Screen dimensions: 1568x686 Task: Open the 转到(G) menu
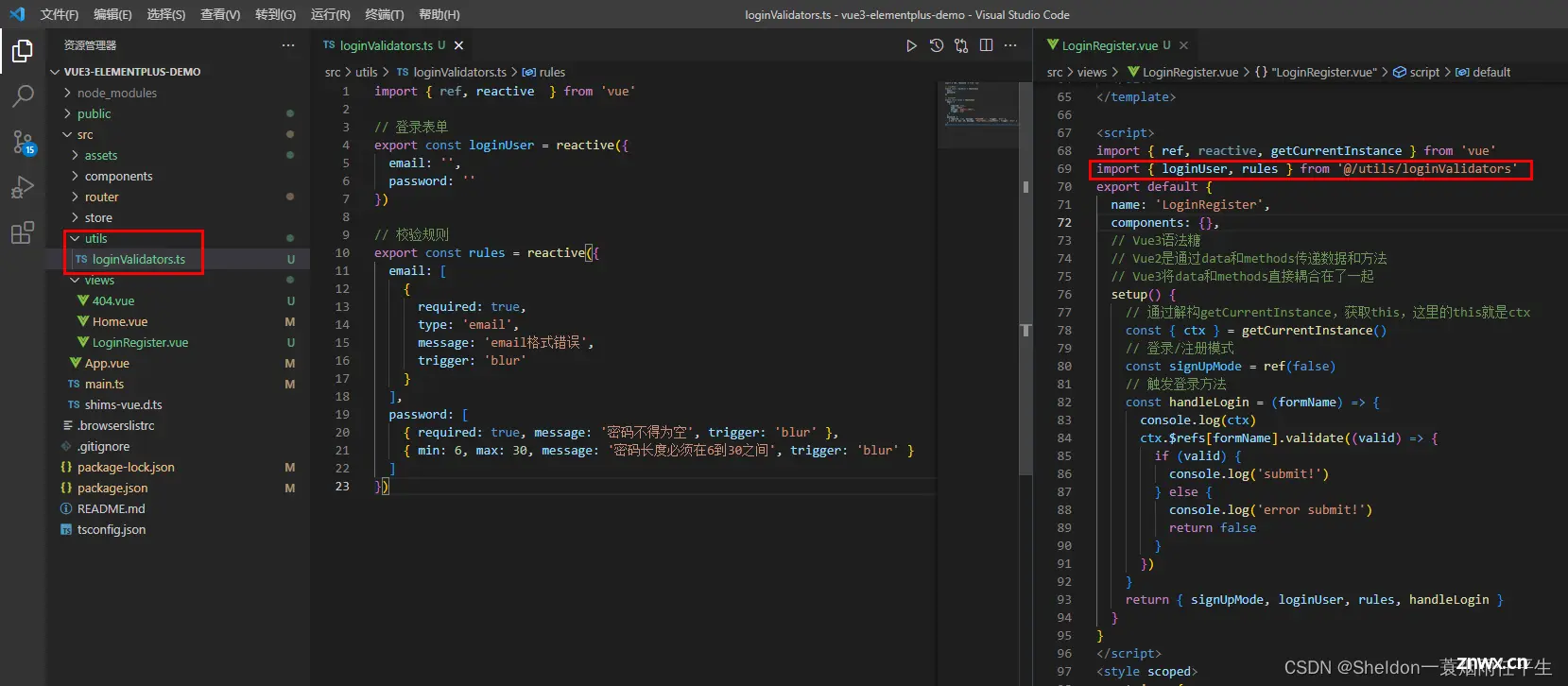click(275, 14)
